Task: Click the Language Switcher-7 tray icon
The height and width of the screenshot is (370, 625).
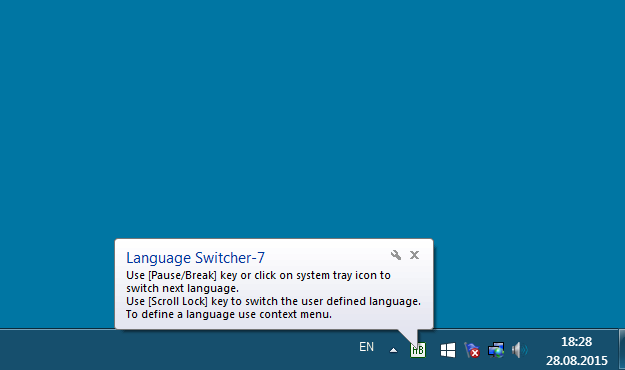Action: 418,350
